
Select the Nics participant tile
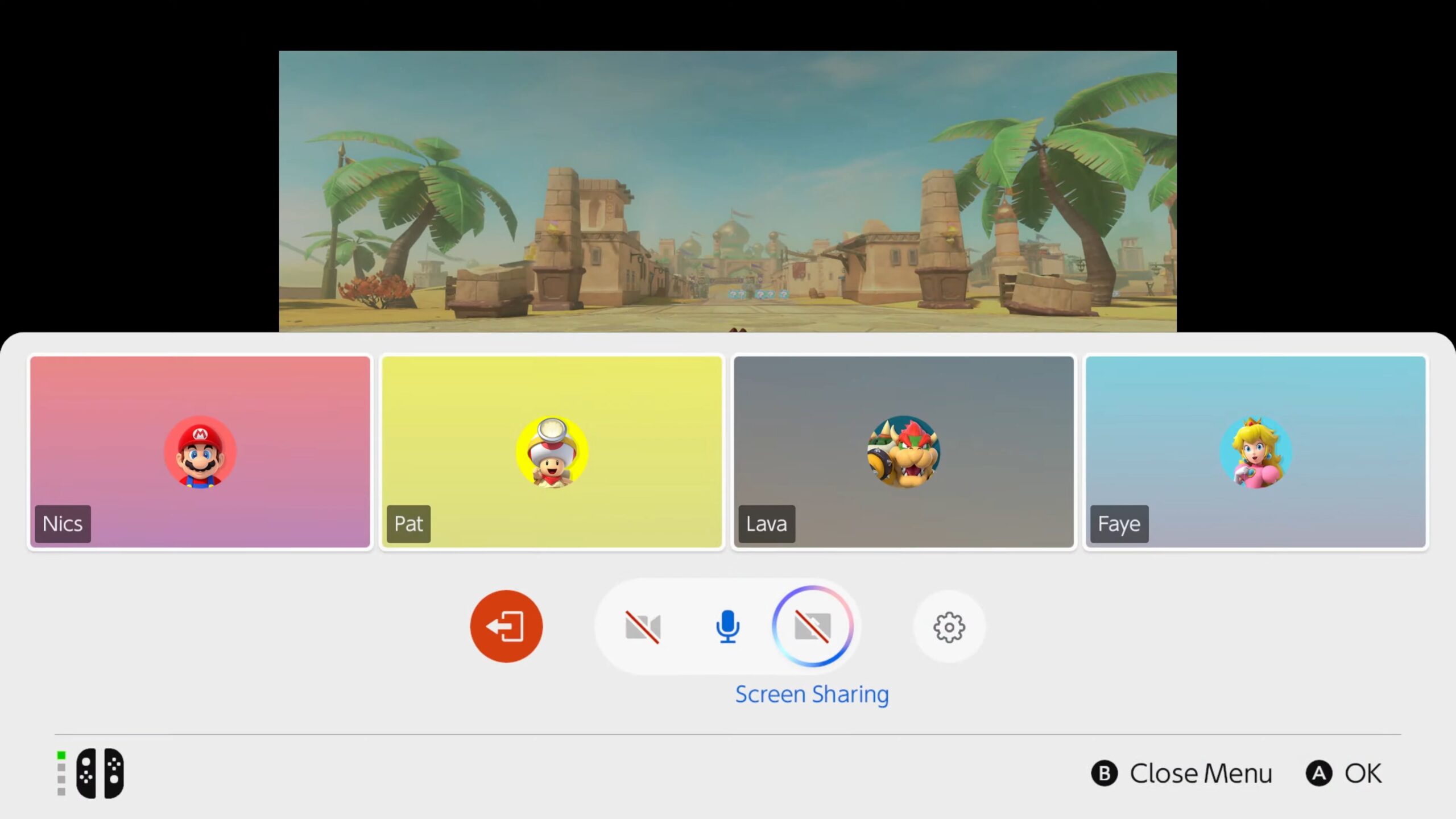click(200, 452)
